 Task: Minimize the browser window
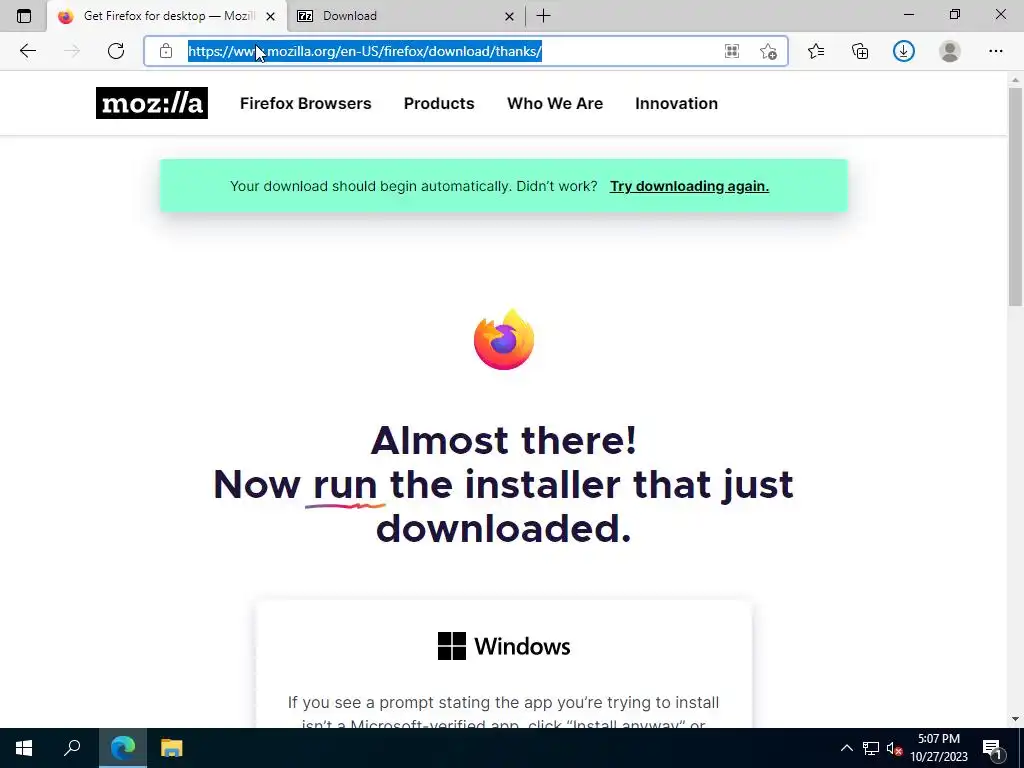909,14
